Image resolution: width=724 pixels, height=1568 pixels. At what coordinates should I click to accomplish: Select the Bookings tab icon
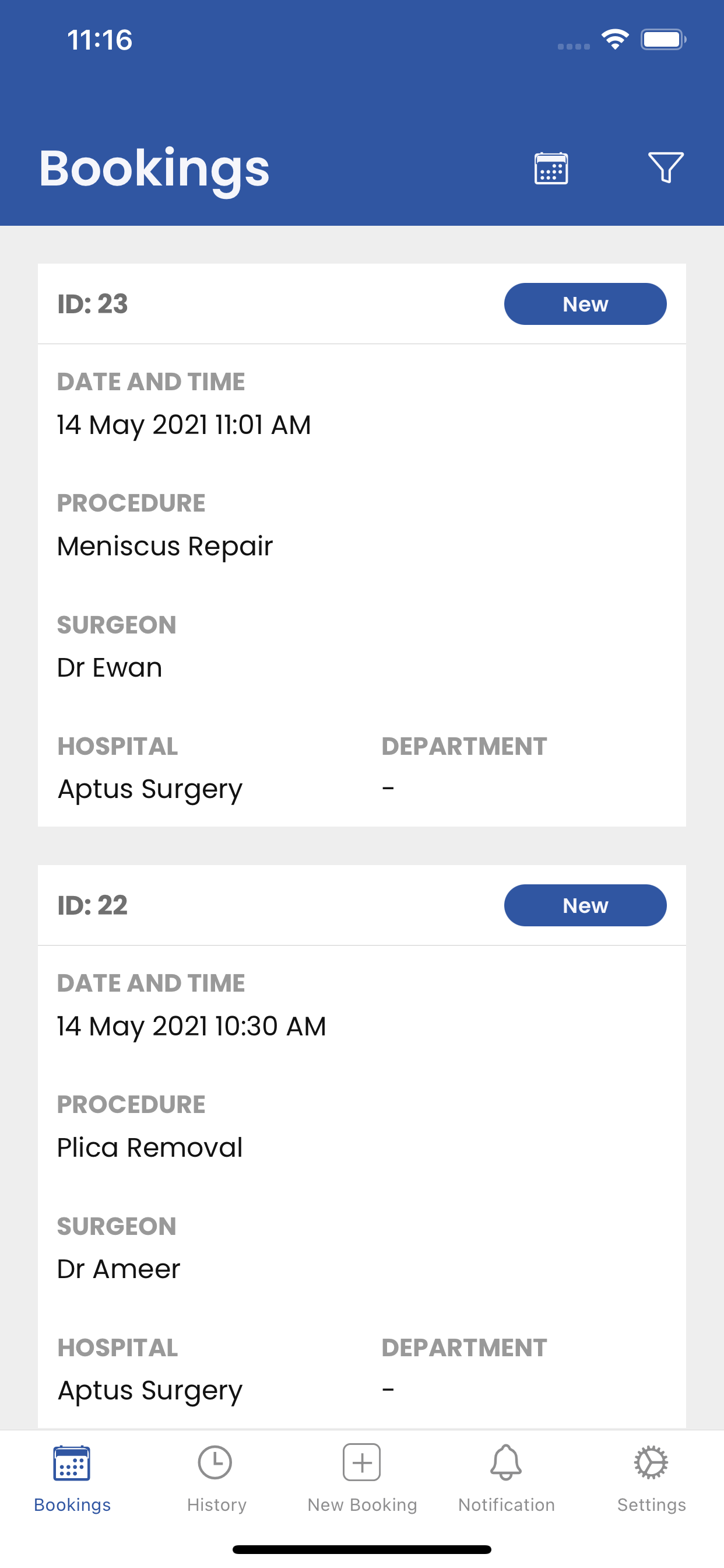pos(72,1462)
